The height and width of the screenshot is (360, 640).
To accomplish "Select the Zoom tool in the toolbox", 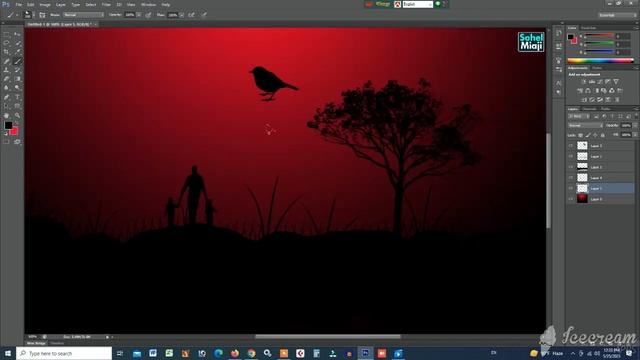I will click(17, 116).
